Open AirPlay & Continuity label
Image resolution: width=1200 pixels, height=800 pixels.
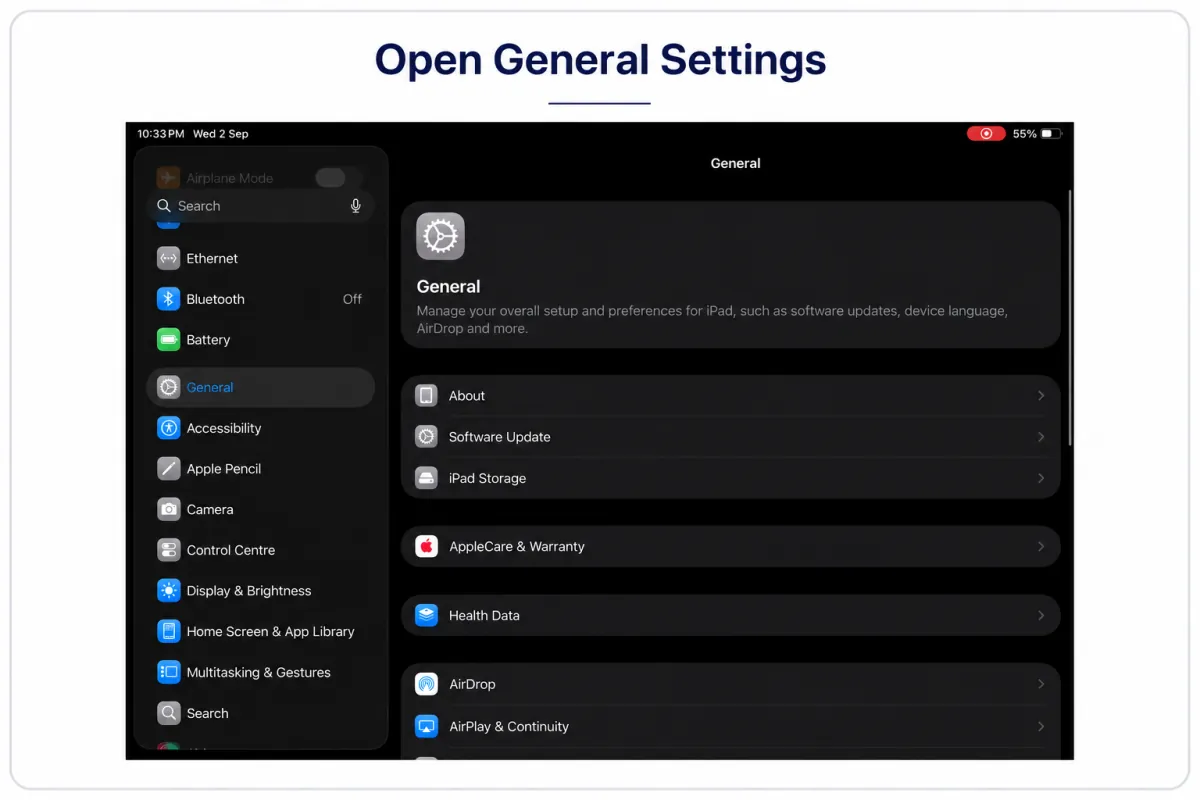pos(509,727)
